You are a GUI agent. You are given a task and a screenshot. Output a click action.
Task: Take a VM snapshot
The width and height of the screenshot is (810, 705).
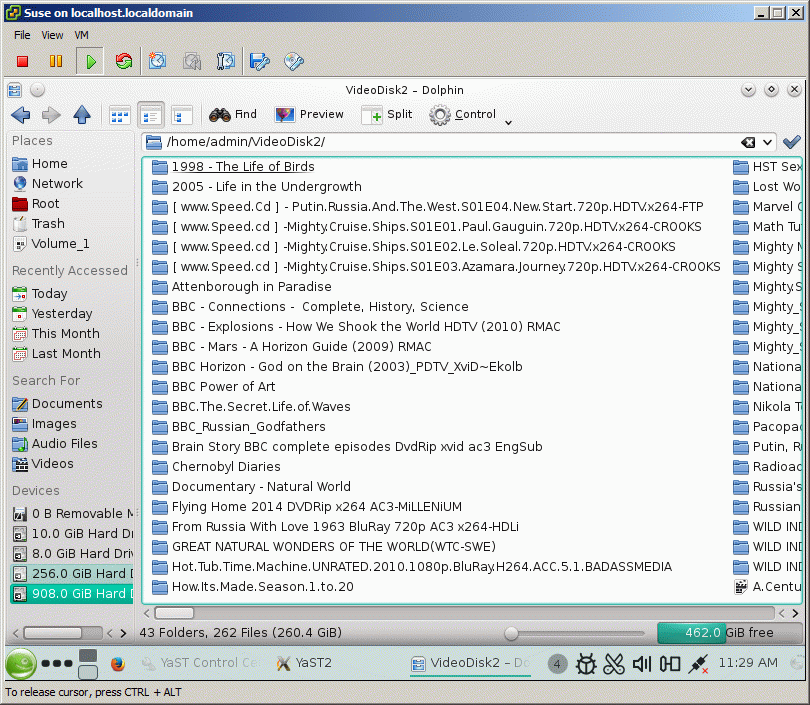[x=158, y=61]
